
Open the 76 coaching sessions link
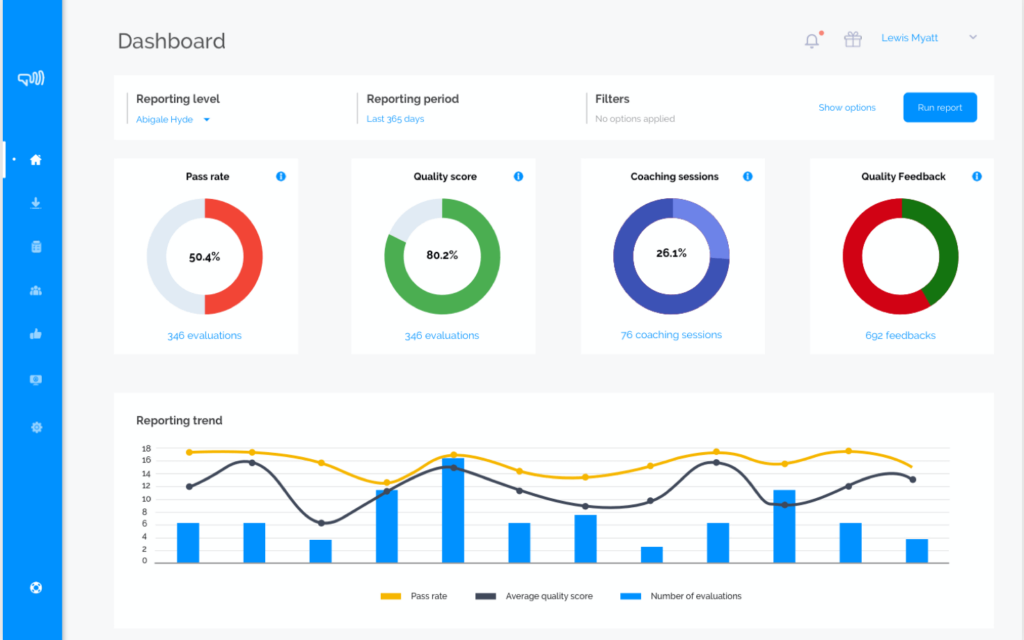click(x=672, y=335)
